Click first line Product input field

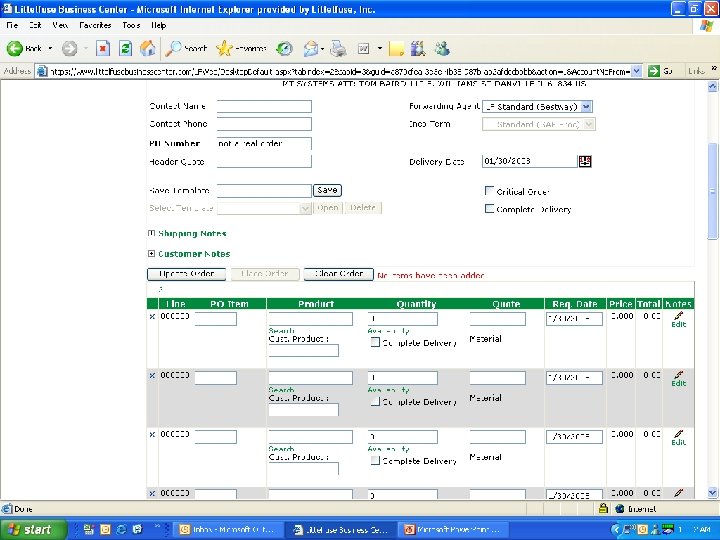pos(310,319)
